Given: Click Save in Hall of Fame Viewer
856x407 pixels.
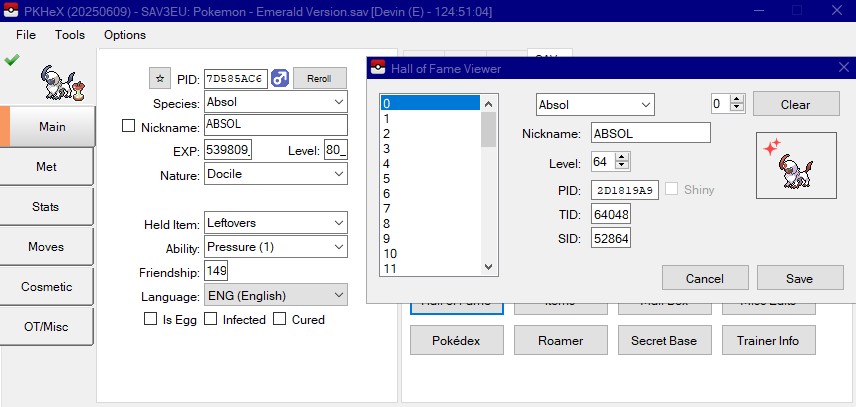Looking at the screenshot, I should [x=799, y=278].
